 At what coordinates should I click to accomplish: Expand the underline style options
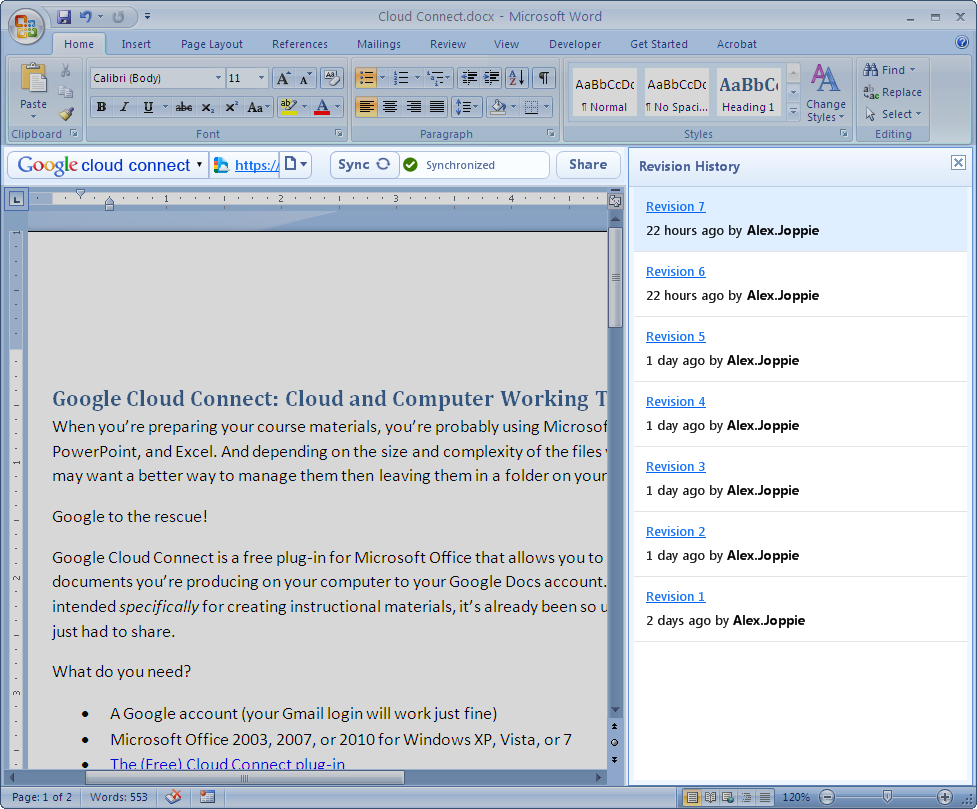coord(165,107)
